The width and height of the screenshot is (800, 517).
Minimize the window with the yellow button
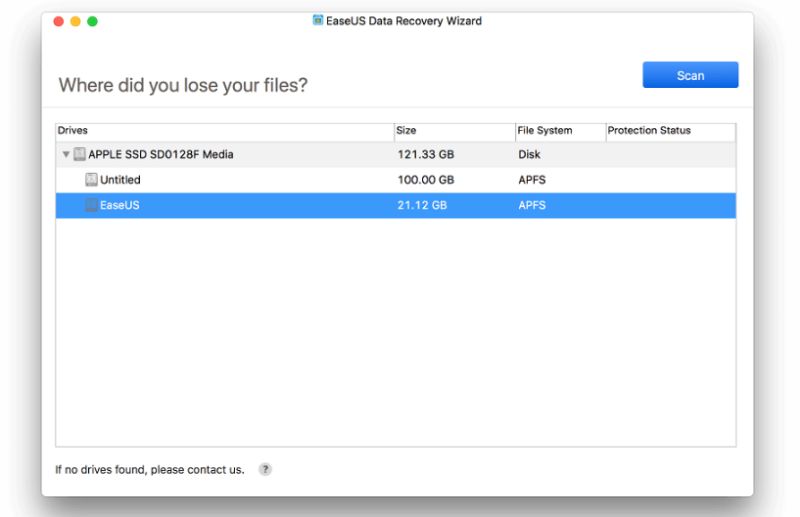76,21
